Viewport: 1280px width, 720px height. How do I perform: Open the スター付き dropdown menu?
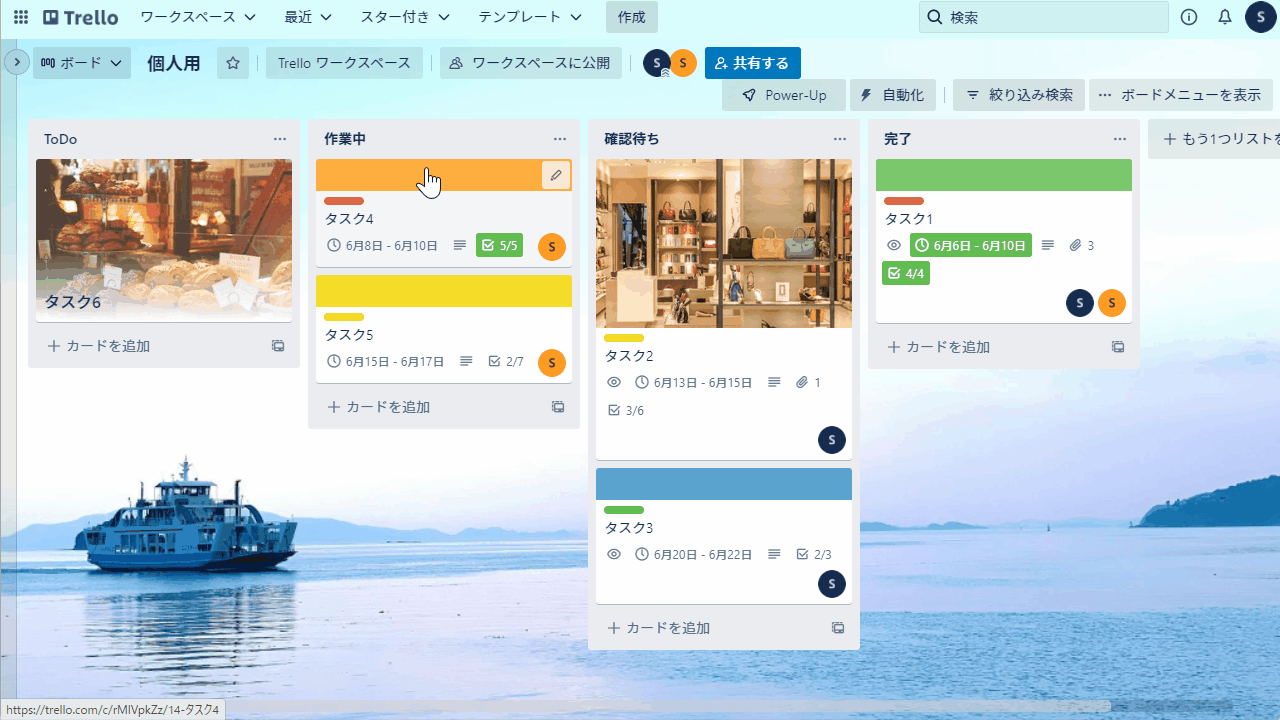[405, 17]
